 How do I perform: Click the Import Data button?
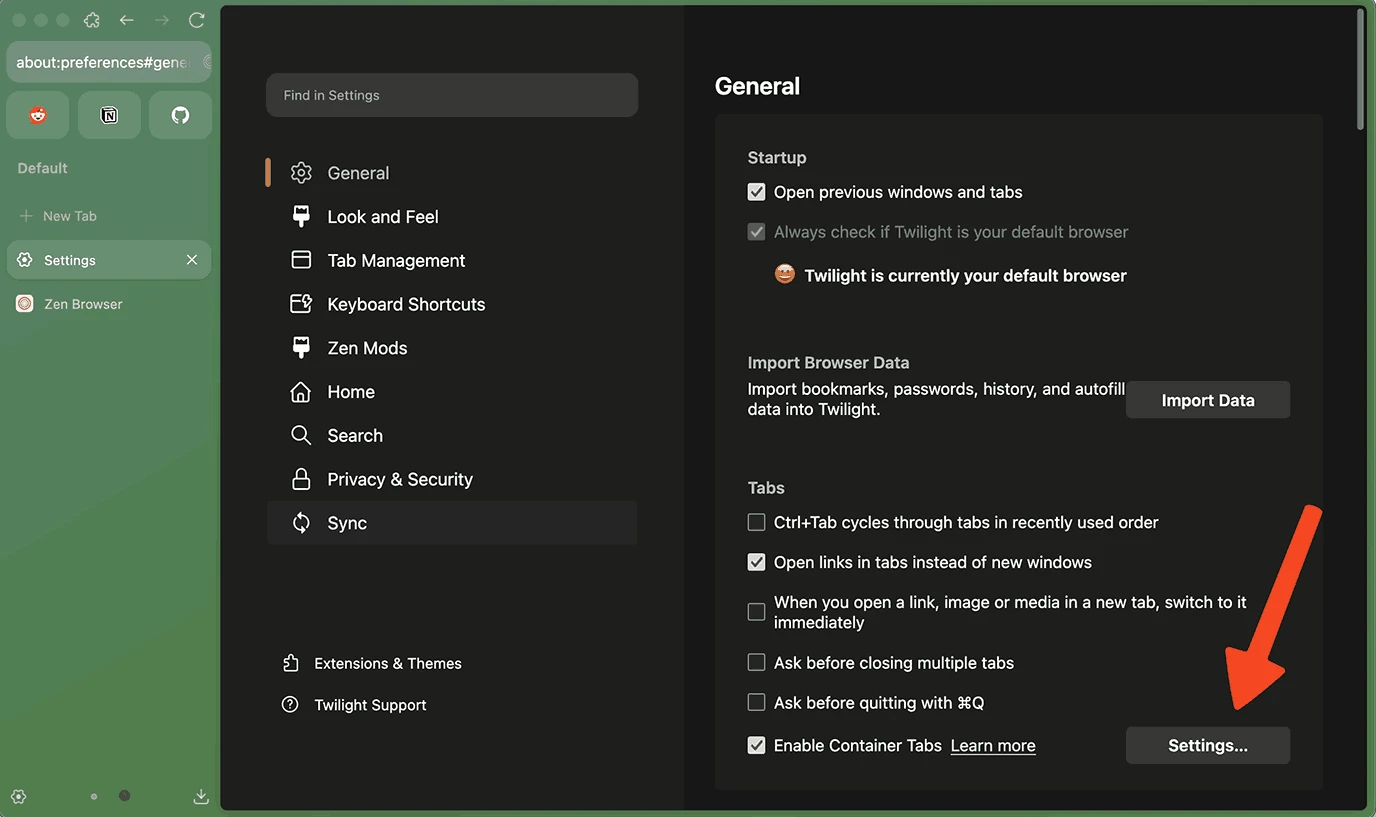[1208, 400]
